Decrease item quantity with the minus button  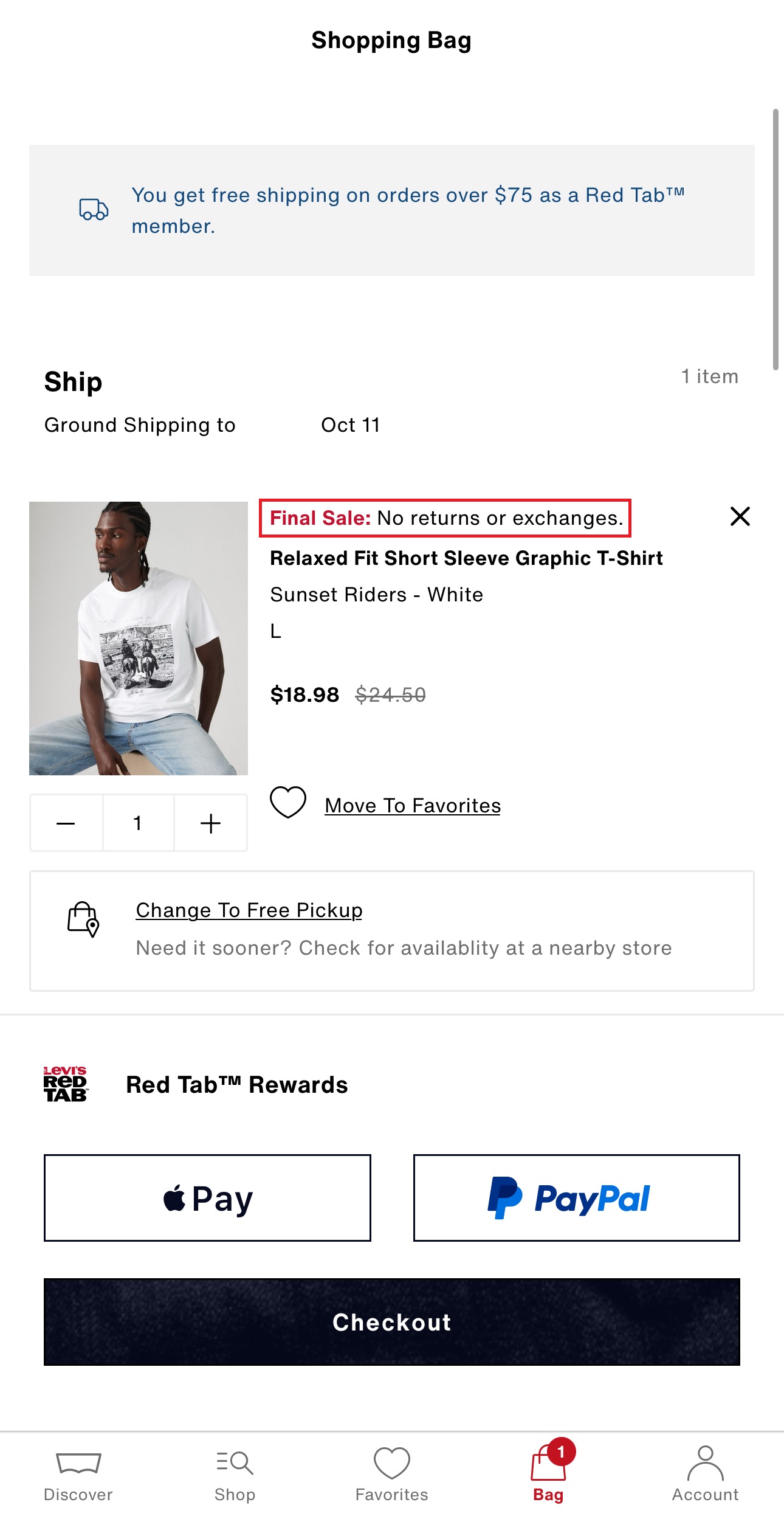point(66,823)
